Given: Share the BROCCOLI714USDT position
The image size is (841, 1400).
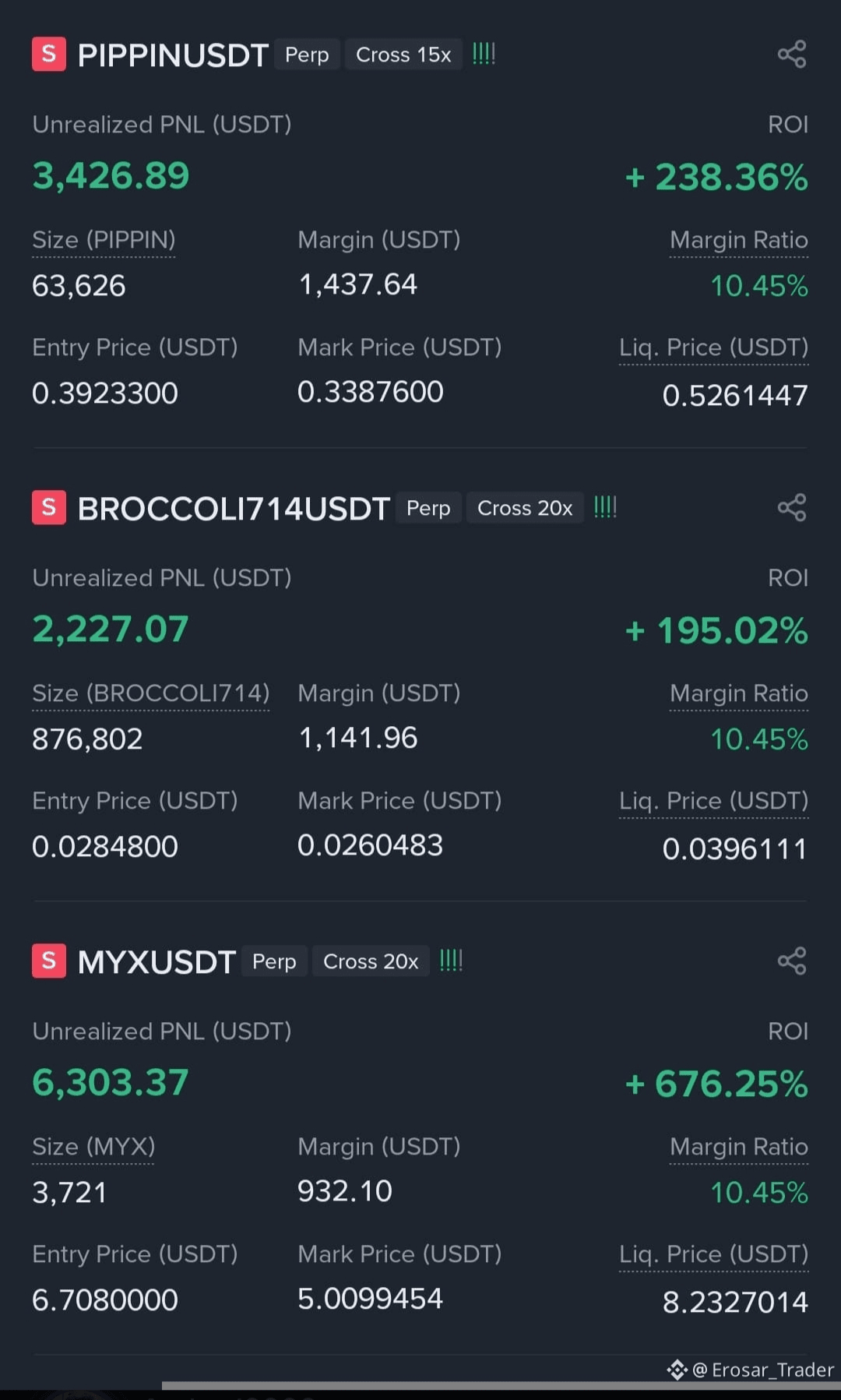Looking at the screenshot, I should tap(791, 508).
